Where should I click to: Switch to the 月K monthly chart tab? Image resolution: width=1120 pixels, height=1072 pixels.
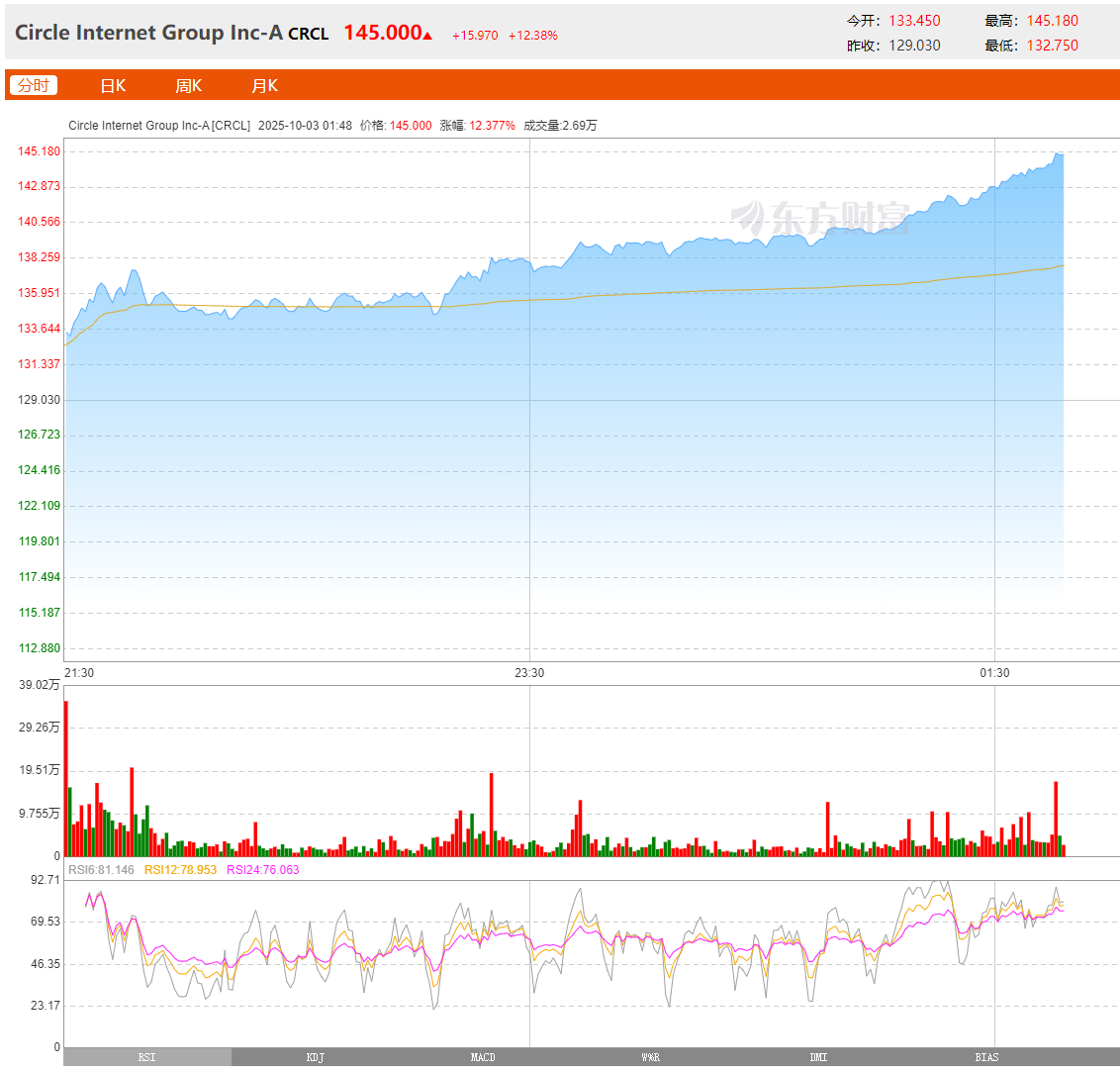[x=264, y=86]
